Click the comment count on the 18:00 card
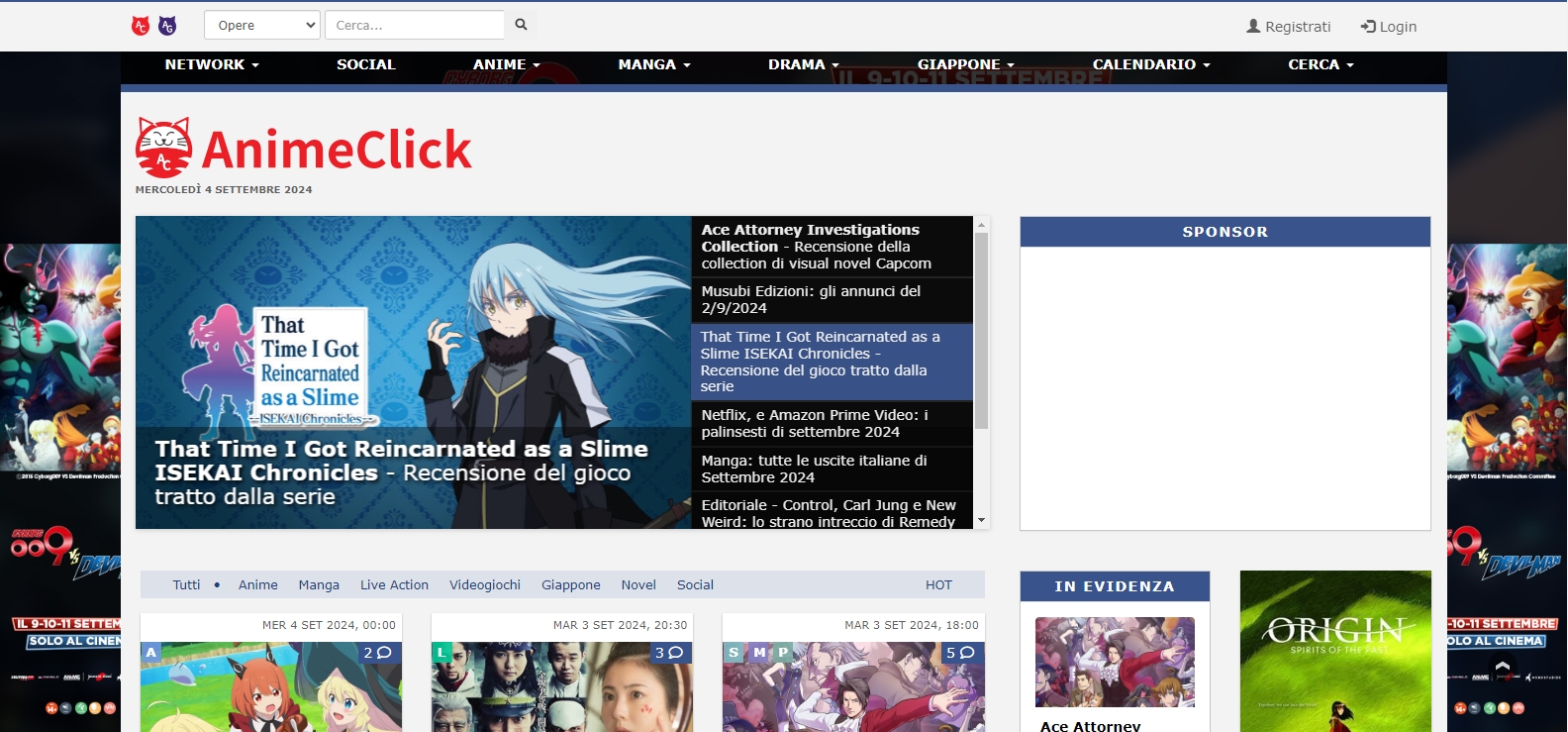The height and width of the screenshot is (732, 1568). 960,653
